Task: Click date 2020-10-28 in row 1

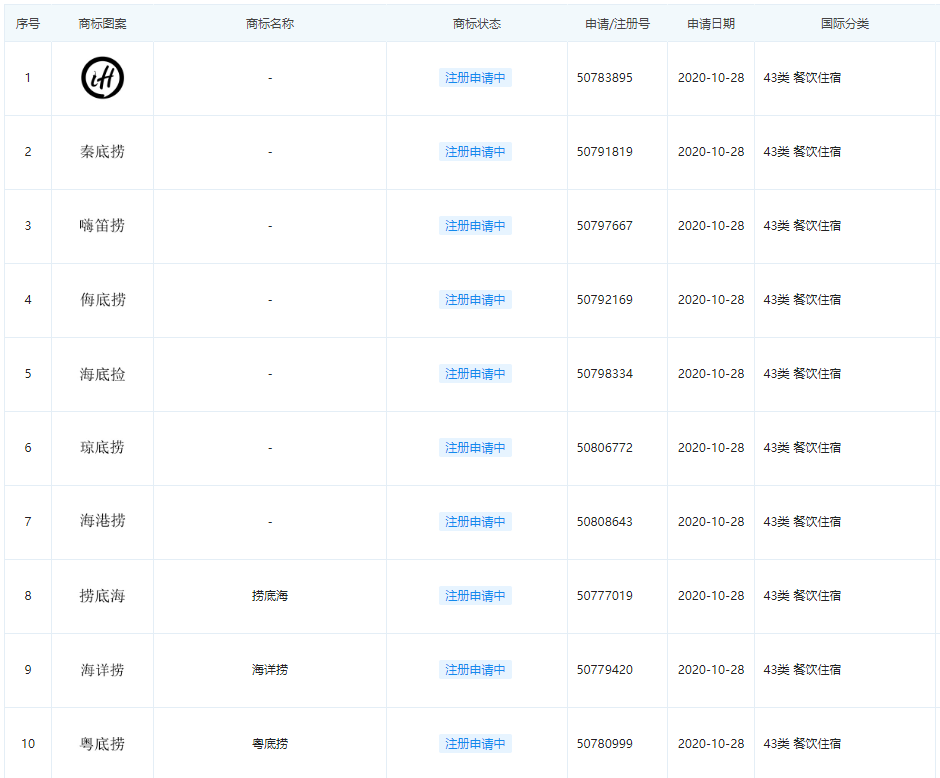Action: pos(711,78)
